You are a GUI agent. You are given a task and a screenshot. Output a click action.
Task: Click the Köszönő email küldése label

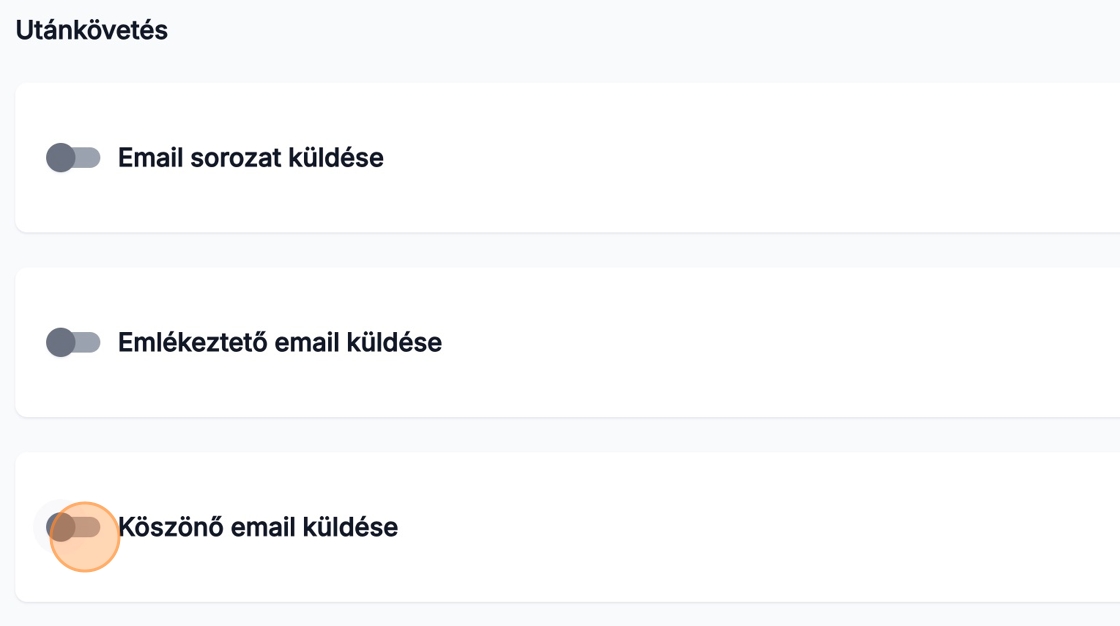pyautogui.click(x=257, y=527)
